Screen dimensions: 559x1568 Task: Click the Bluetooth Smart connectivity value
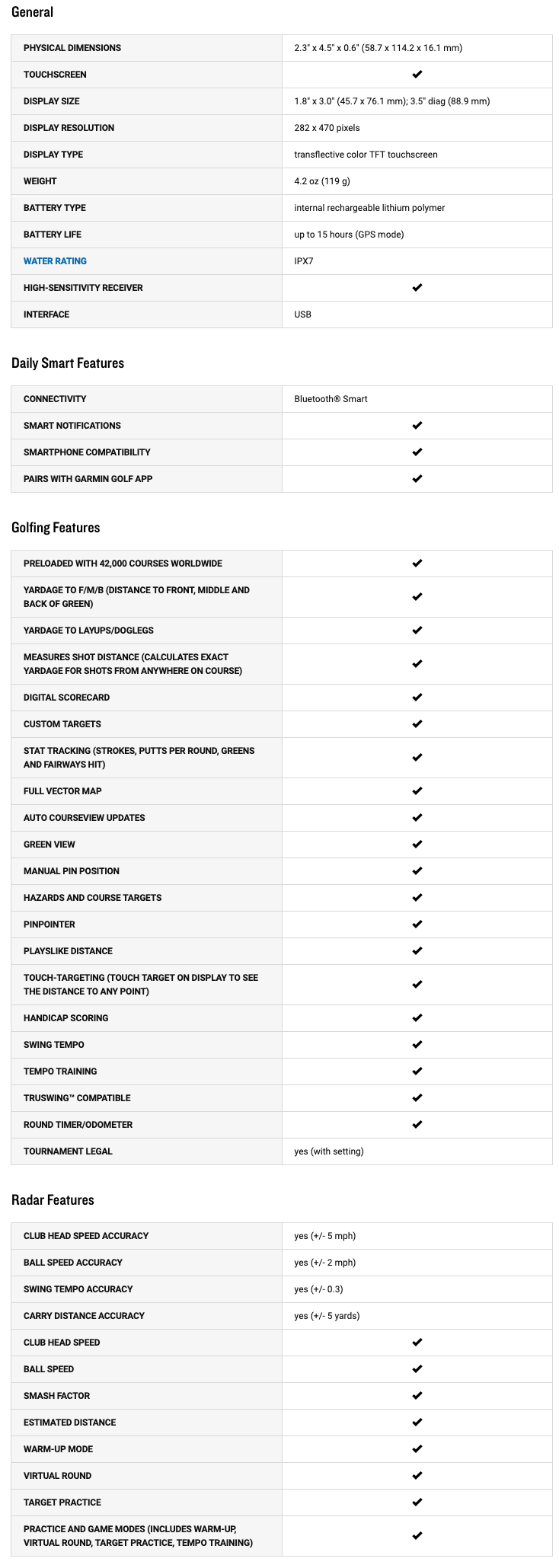coord(331,399)
